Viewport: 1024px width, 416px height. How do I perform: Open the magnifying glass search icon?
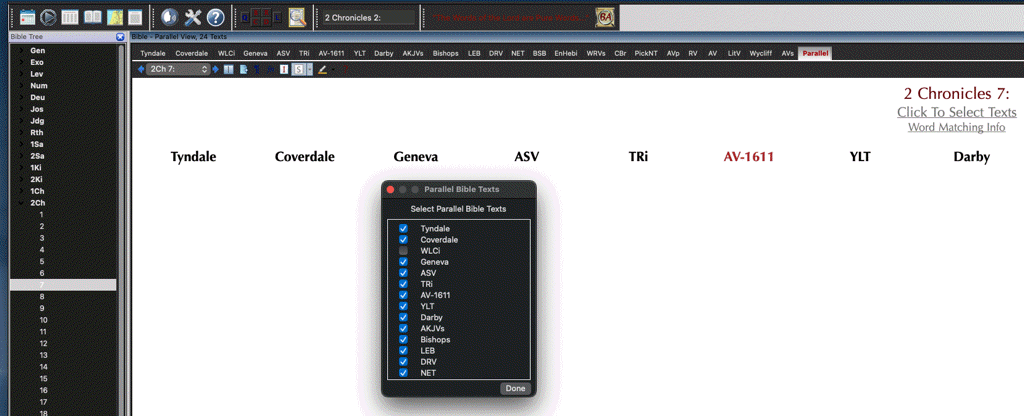point(297,17)
